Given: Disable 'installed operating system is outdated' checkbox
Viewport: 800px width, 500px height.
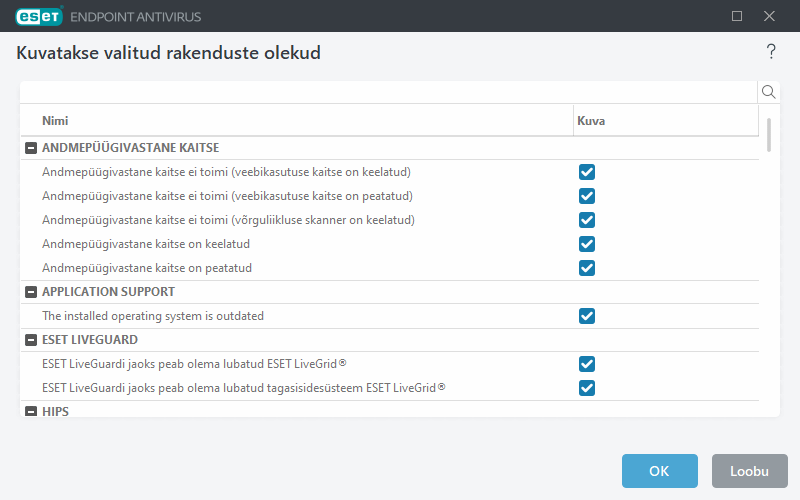Looking at the screenshot, I should 587,316.
